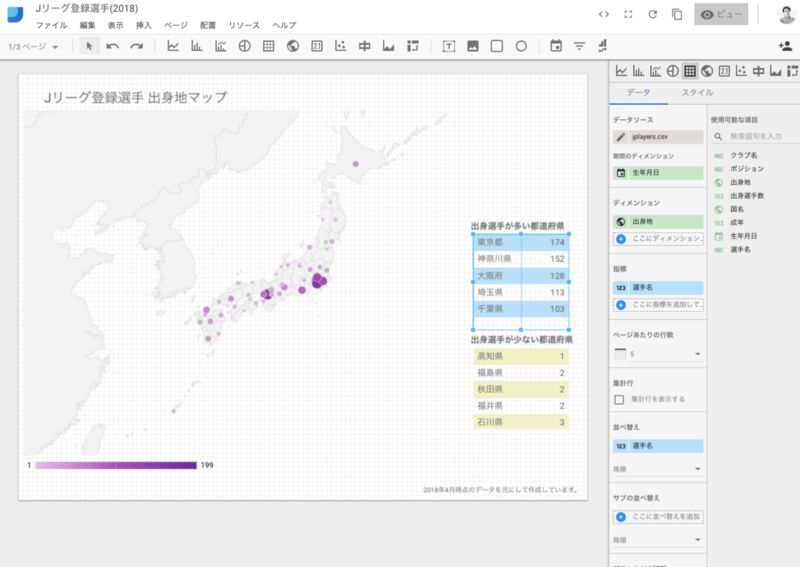Insert a bar chart from toolbar
Viewport: 800px width, 567px height.
click(196, 46)
